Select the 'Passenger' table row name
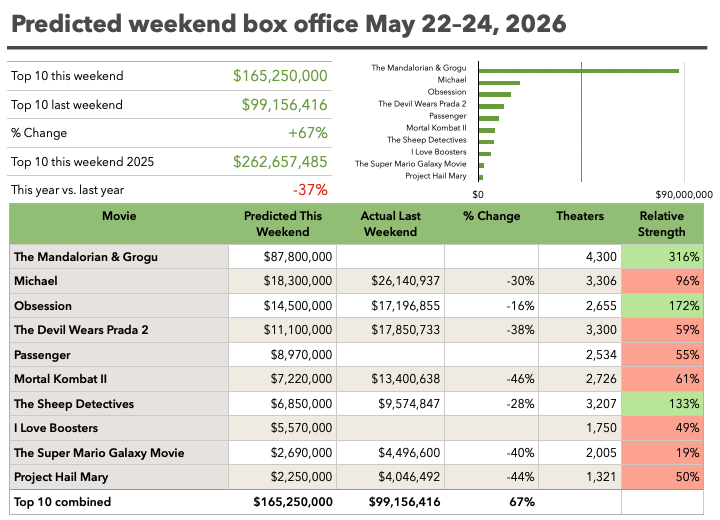The height and width of the screenshot is (520, 720). pos(42,355)
